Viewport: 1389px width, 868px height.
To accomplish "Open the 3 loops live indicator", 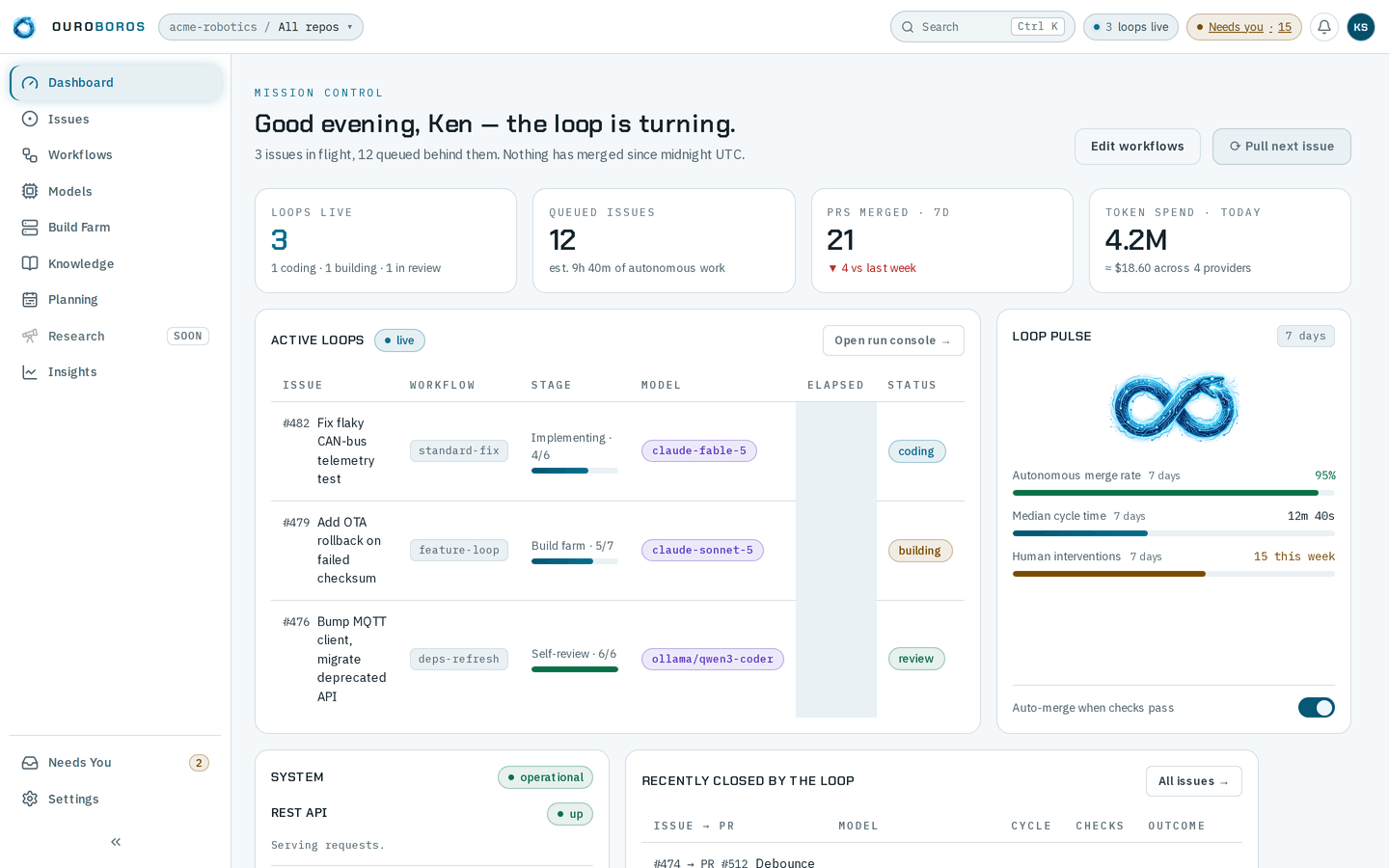I will 1130,27.
